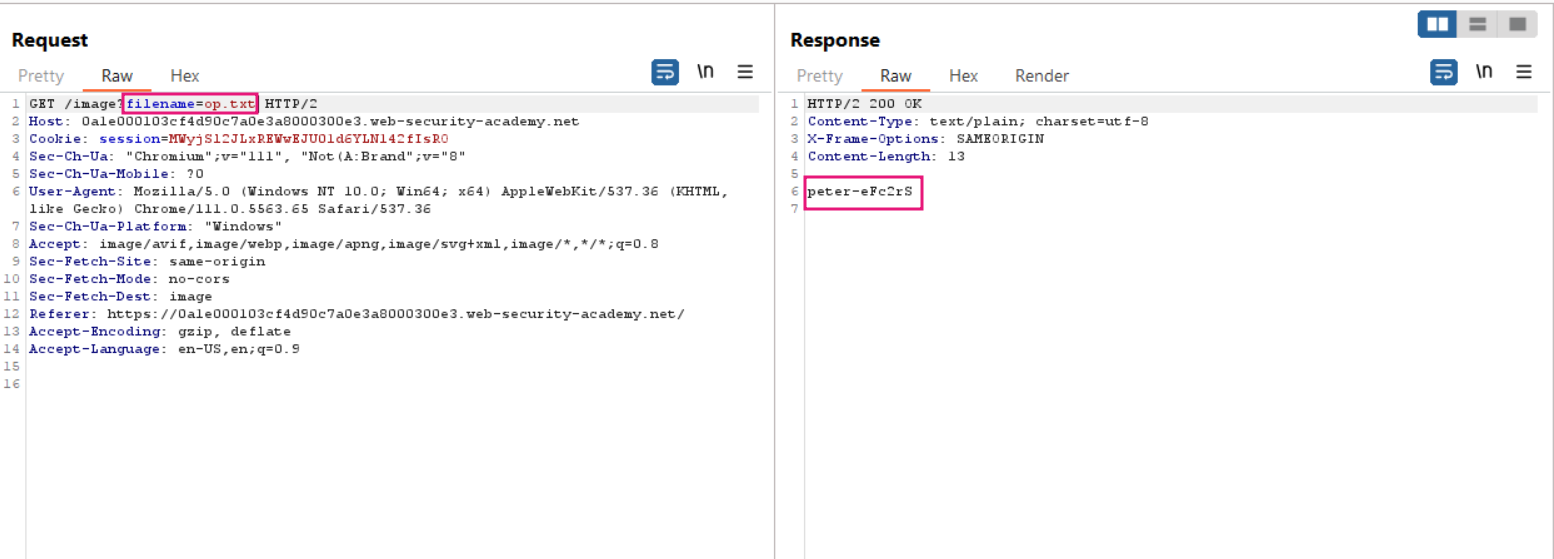Viewport: 1554px width, 559px height.
Task: Select top-bottom split layout icon
Action: pos(1478,24)
